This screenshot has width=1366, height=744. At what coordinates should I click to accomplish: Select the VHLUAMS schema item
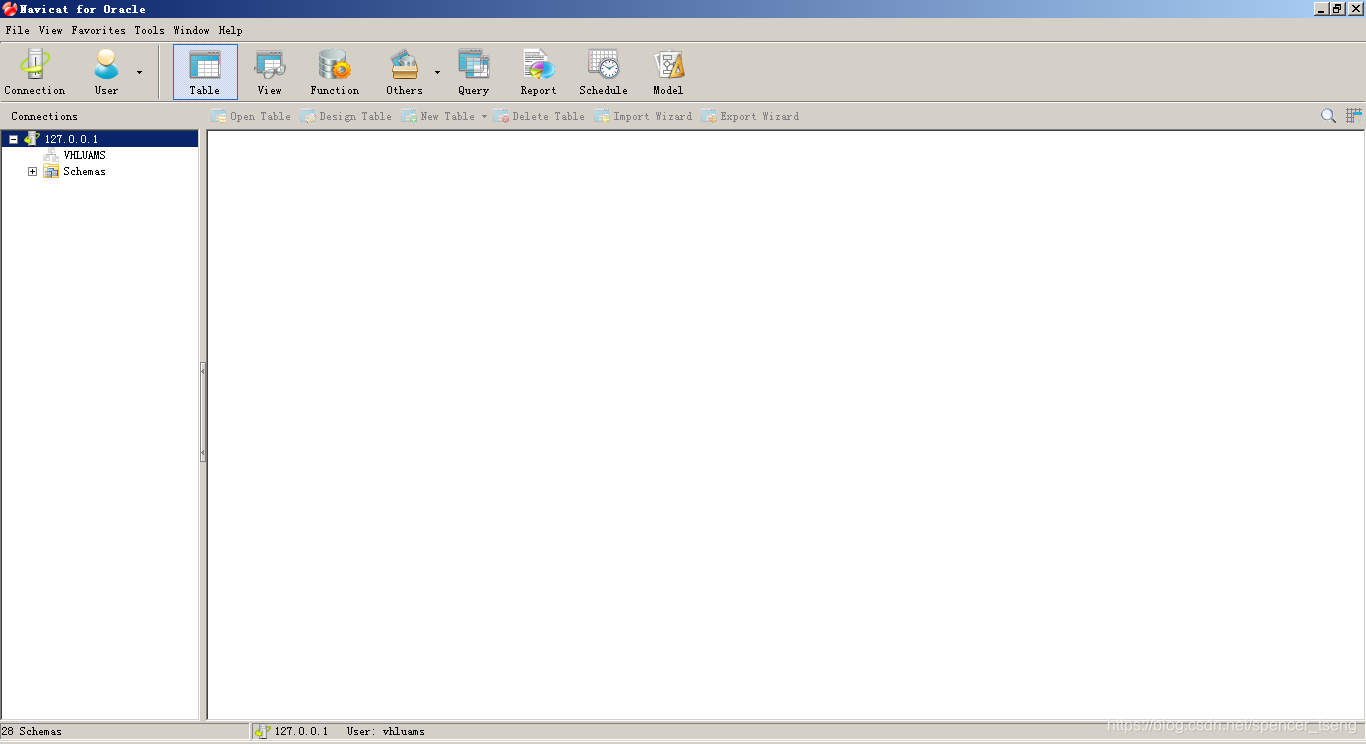pyautogui.click(x=84, y=155)
